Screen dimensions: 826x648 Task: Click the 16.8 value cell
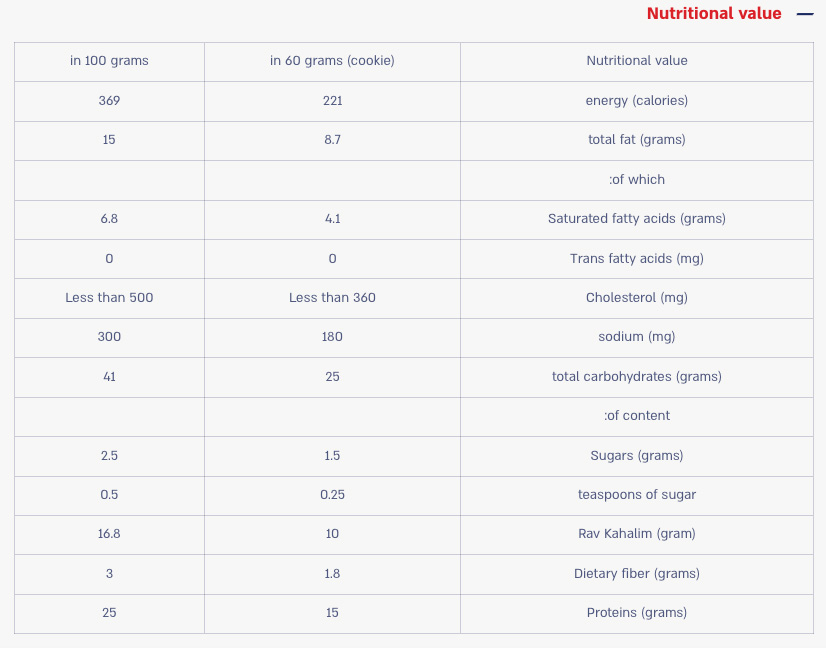109,534
